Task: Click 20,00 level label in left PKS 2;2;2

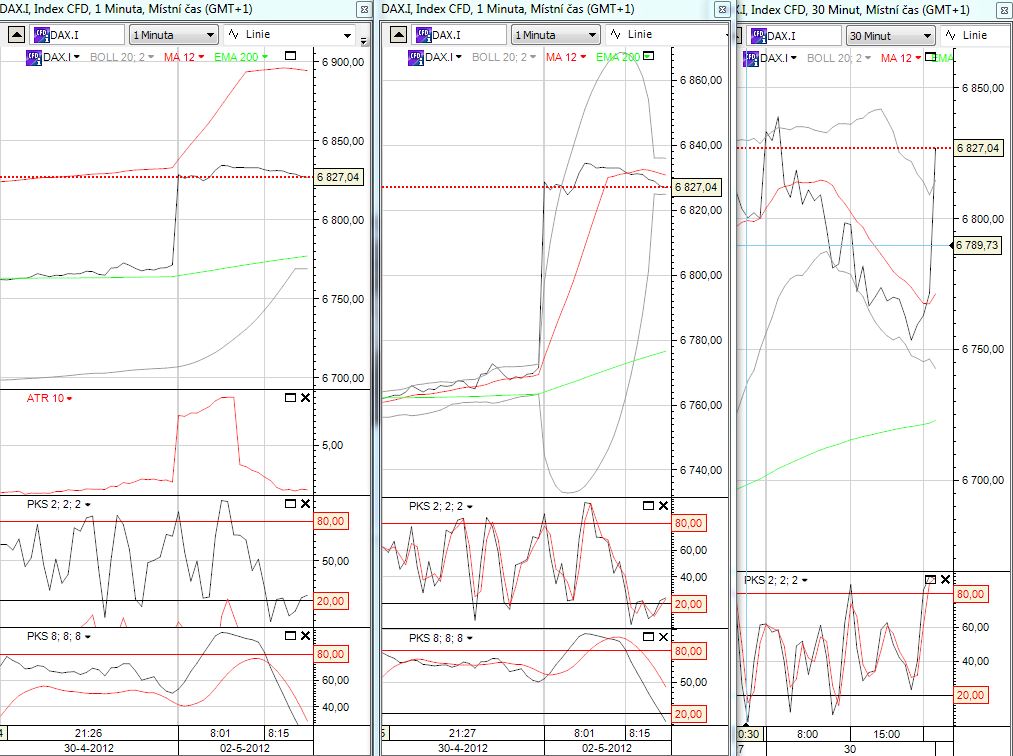Action: 331,601
